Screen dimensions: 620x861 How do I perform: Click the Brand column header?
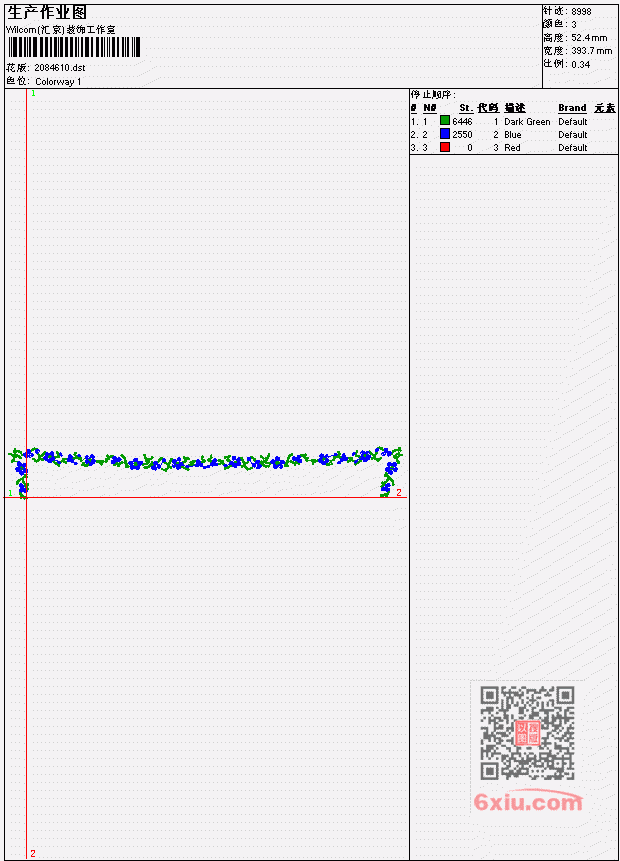click(572, 108)
